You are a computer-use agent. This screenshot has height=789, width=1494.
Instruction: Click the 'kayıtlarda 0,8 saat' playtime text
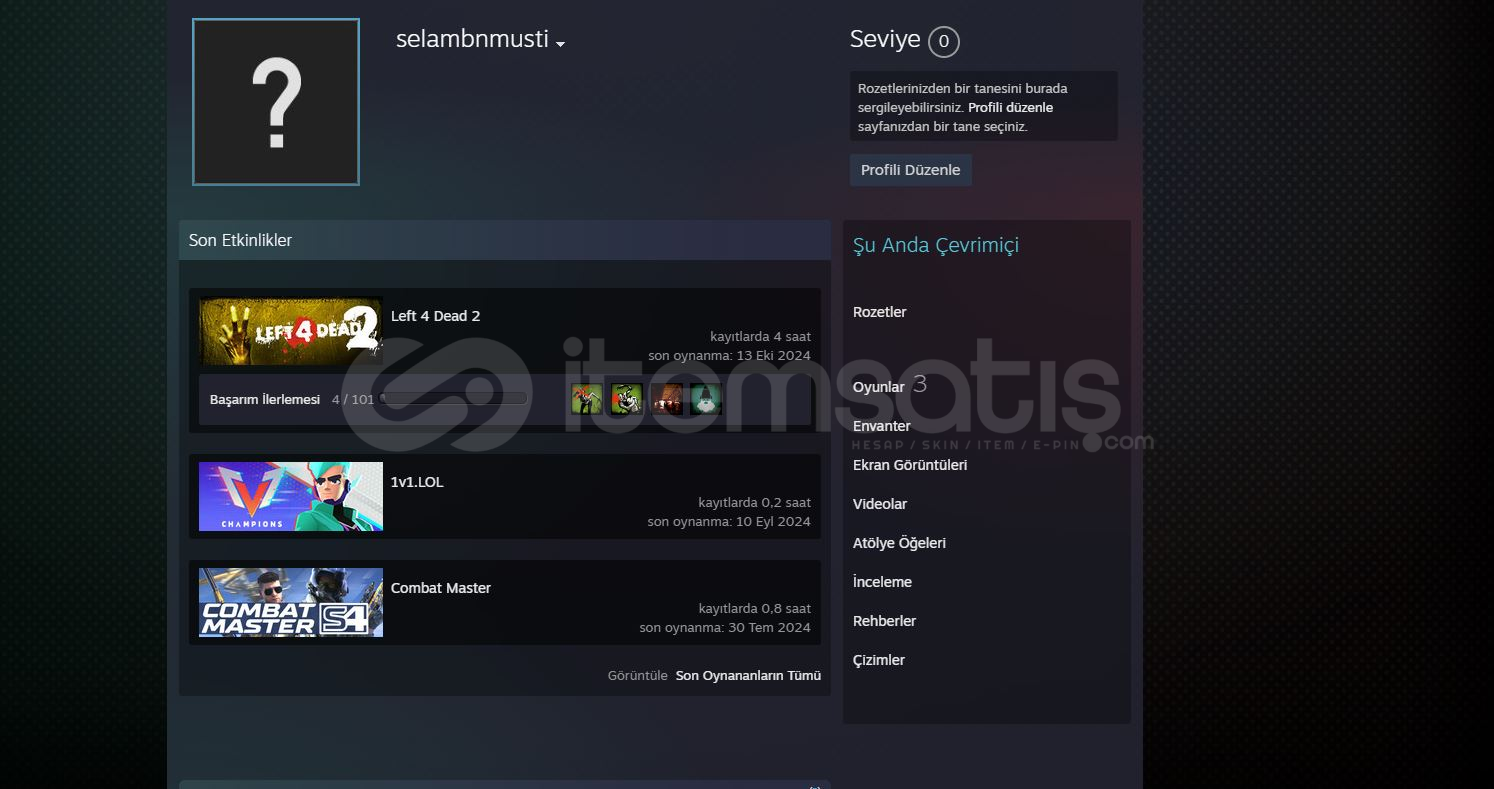click(x=755, y=609)
